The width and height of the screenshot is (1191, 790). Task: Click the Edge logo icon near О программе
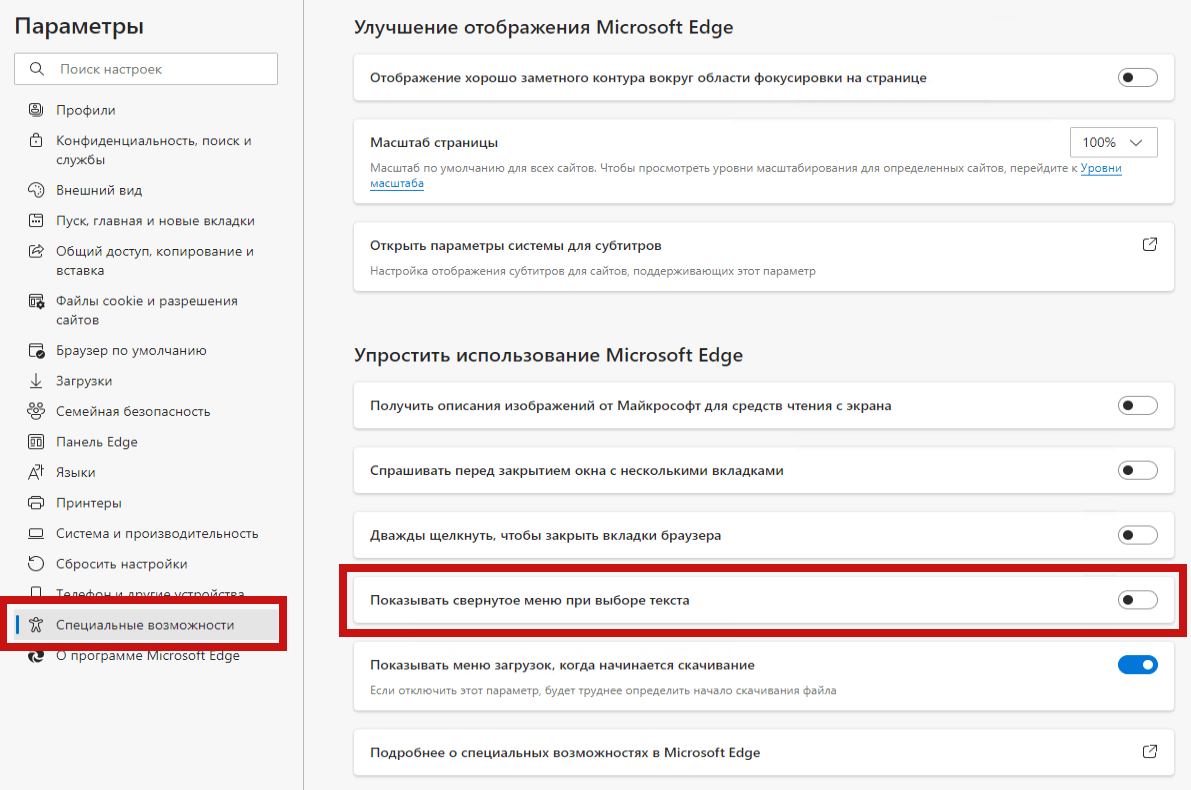(36, 656)
